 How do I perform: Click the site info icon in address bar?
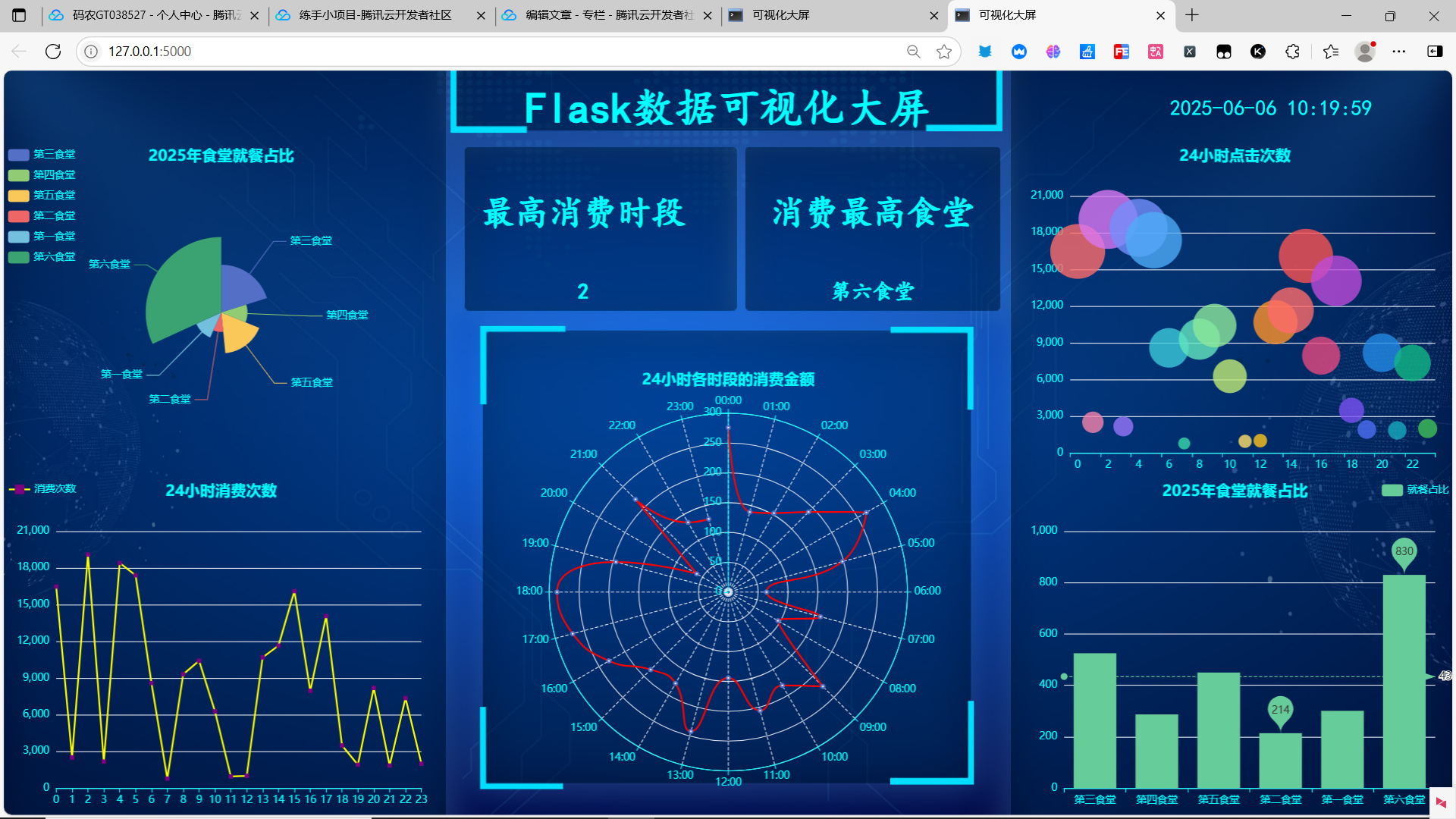click(91, 52)
